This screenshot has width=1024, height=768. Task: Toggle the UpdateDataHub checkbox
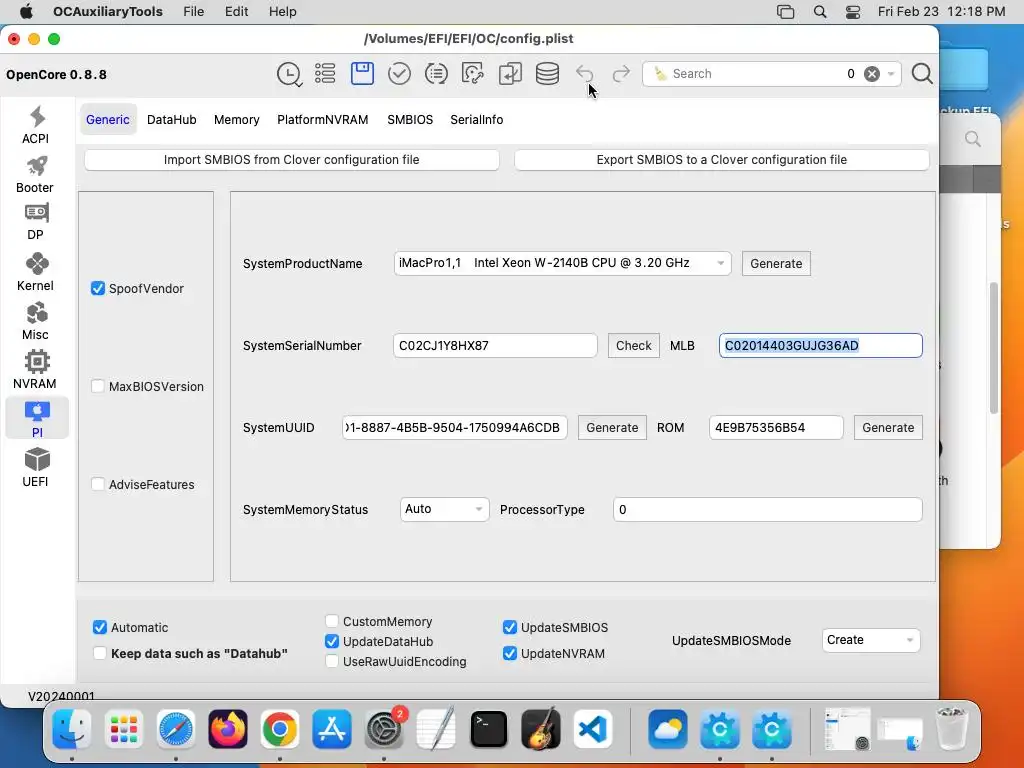[x=332, y=641]
